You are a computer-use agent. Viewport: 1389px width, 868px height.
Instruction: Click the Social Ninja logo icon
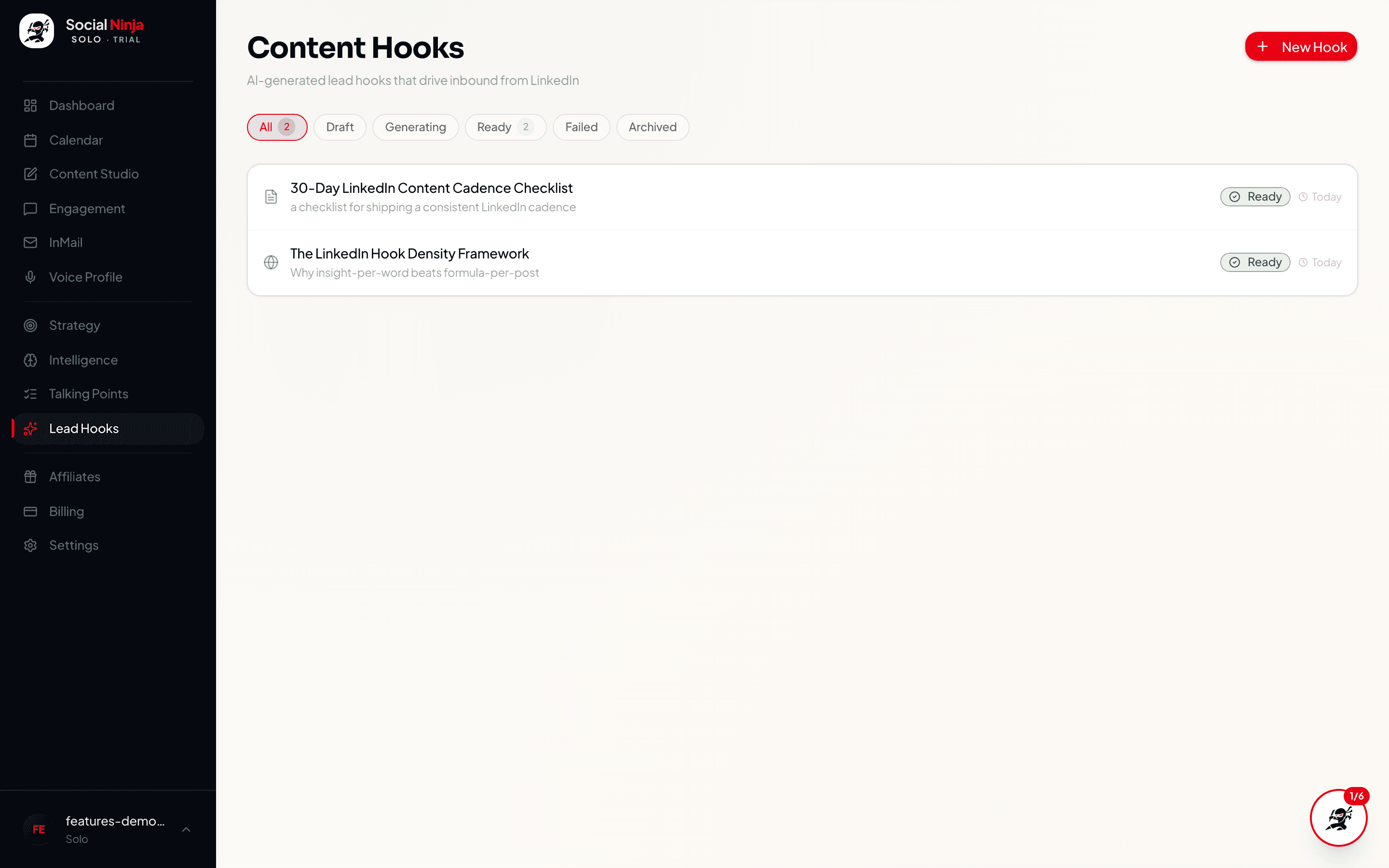click(37, 31)
